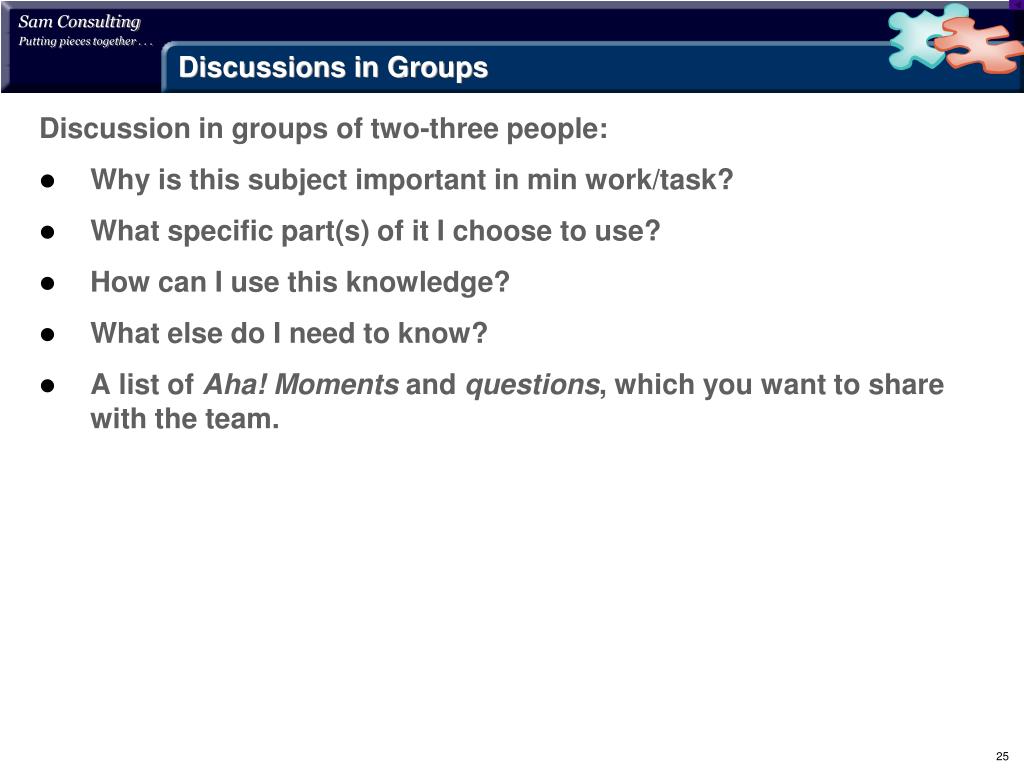
Task: Click bullet before 'What specific part(s)'
Action: pos(47,232)
